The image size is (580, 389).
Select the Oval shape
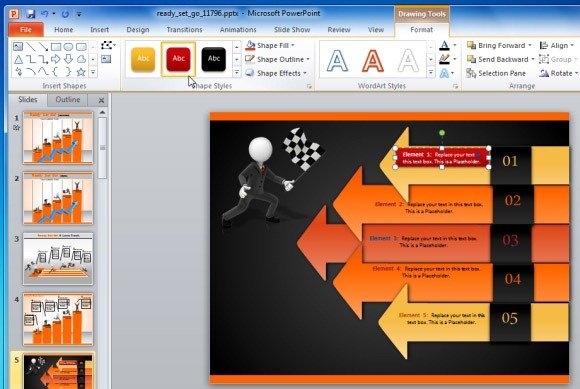coord(68,47)
